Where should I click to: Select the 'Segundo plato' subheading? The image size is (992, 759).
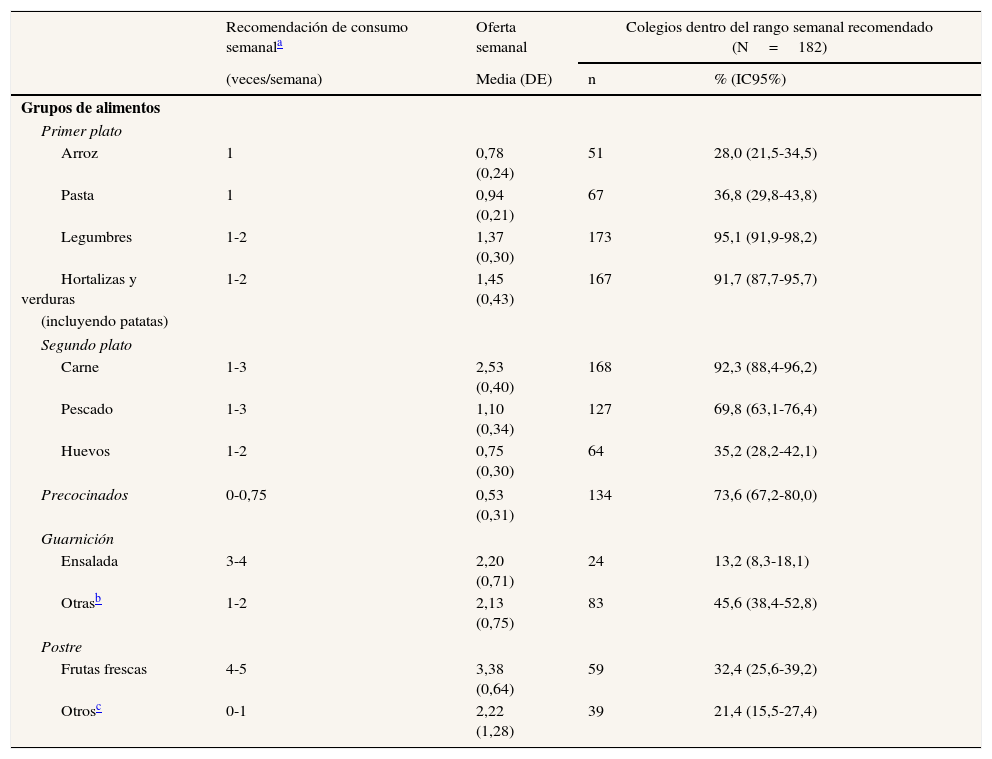pos(86,345)
